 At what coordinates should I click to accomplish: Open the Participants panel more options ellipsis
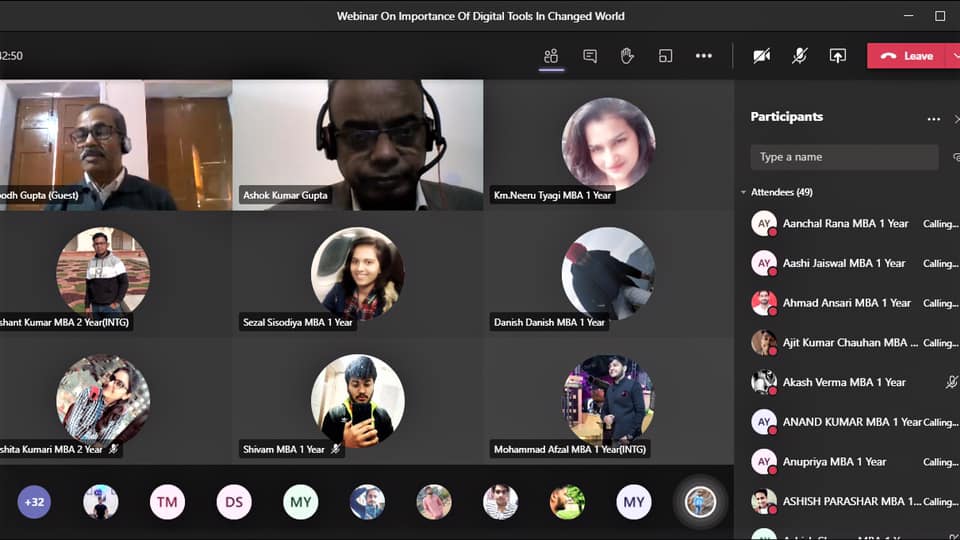tap(933, 118)
